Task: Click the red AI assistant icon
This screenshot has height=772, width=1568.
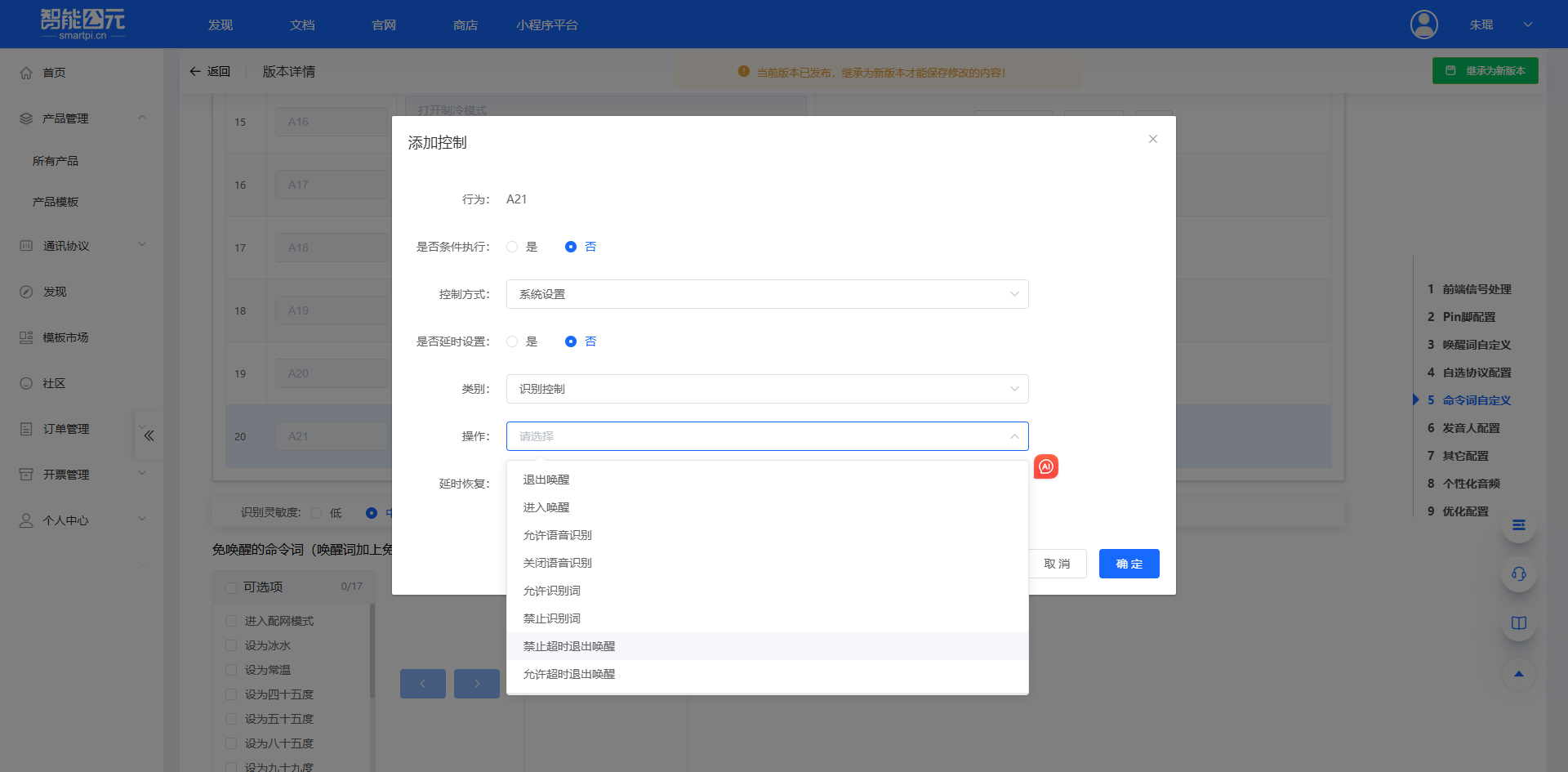Action: pyautogui.click(x=1046, y=466)
